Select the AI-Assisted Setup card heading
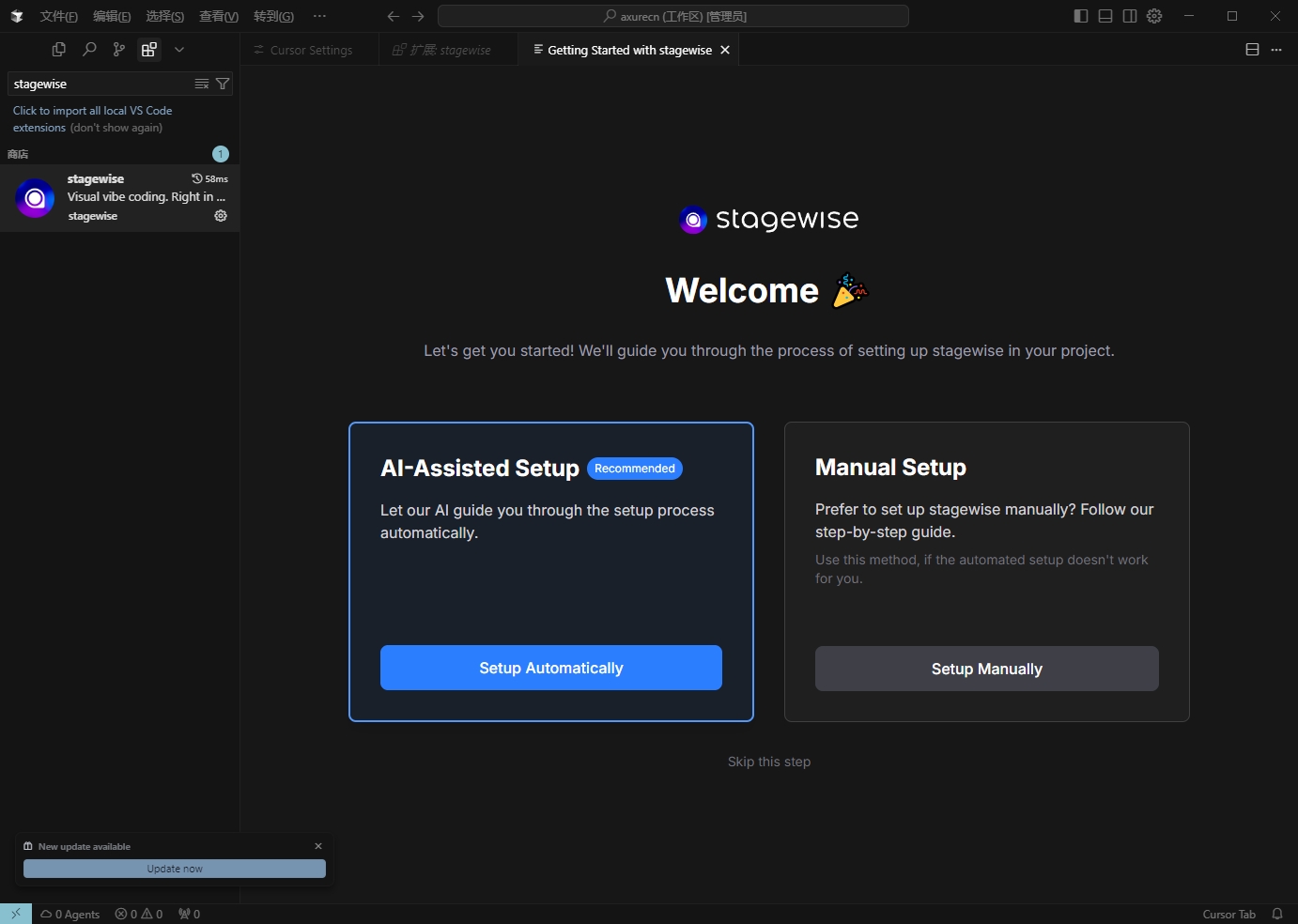This screenshot has height=924, width=1298. 480,468
